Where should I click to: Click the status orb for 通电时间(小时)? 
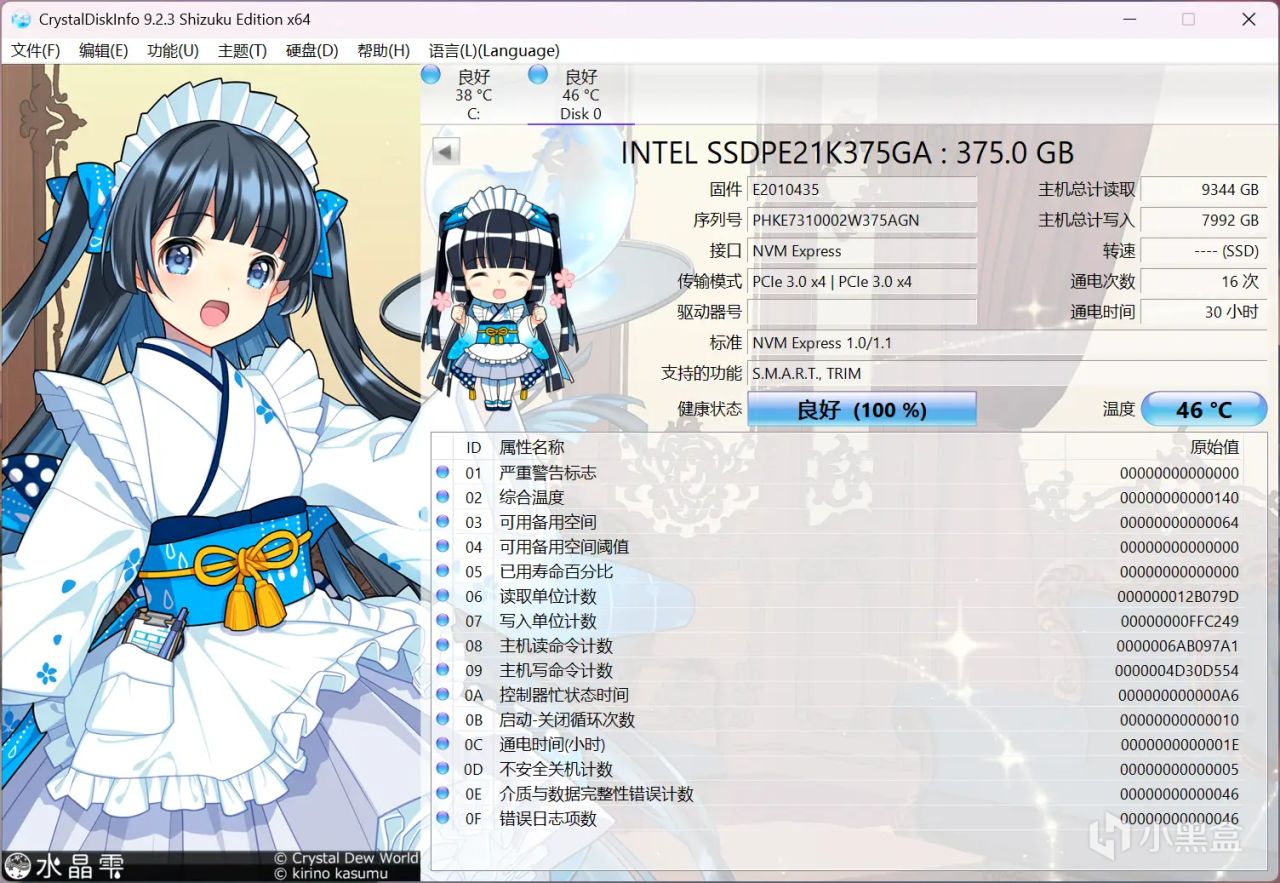click(442, 744)
